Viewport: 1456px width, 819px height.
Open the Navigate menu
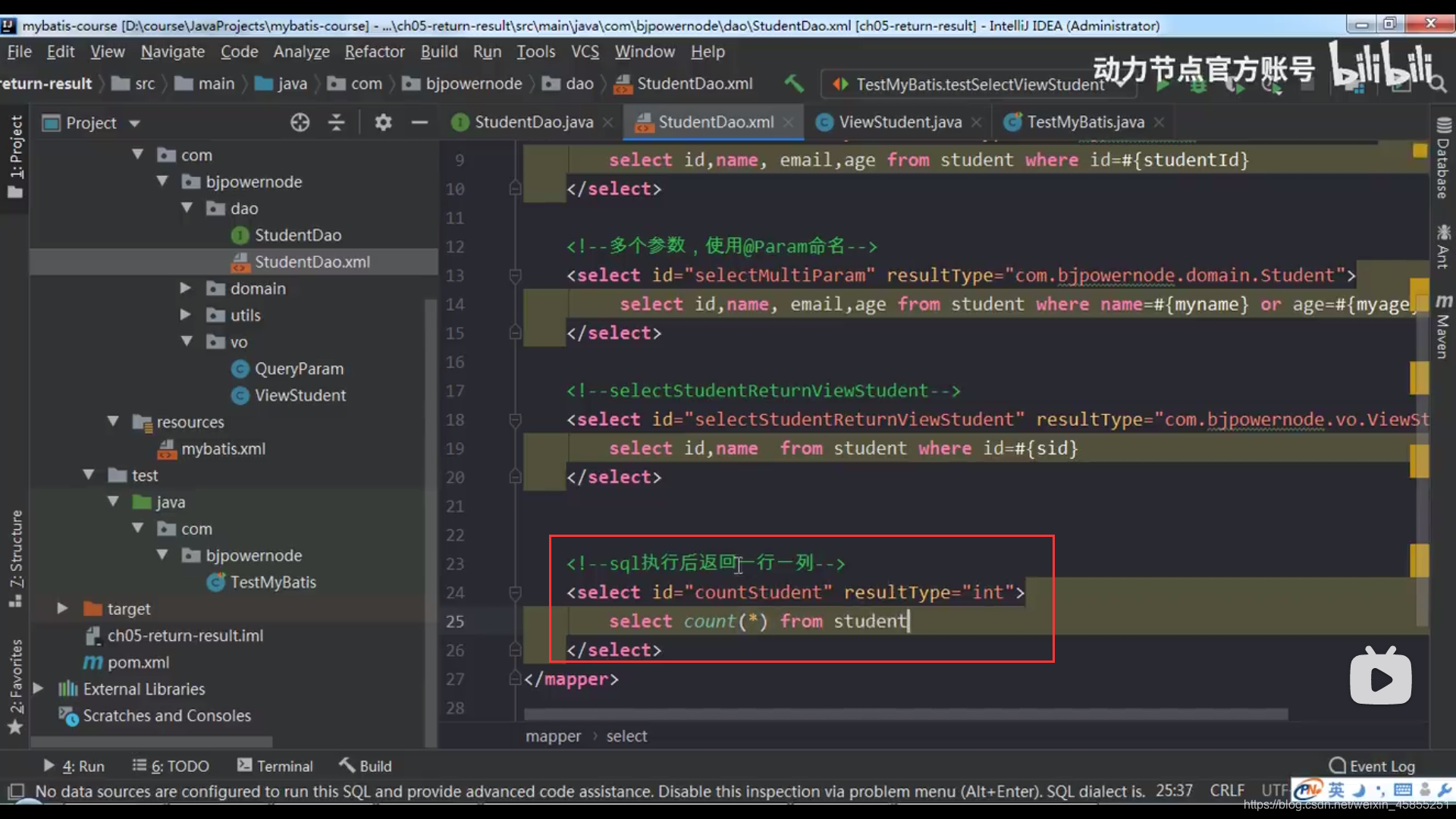[173, 52]
